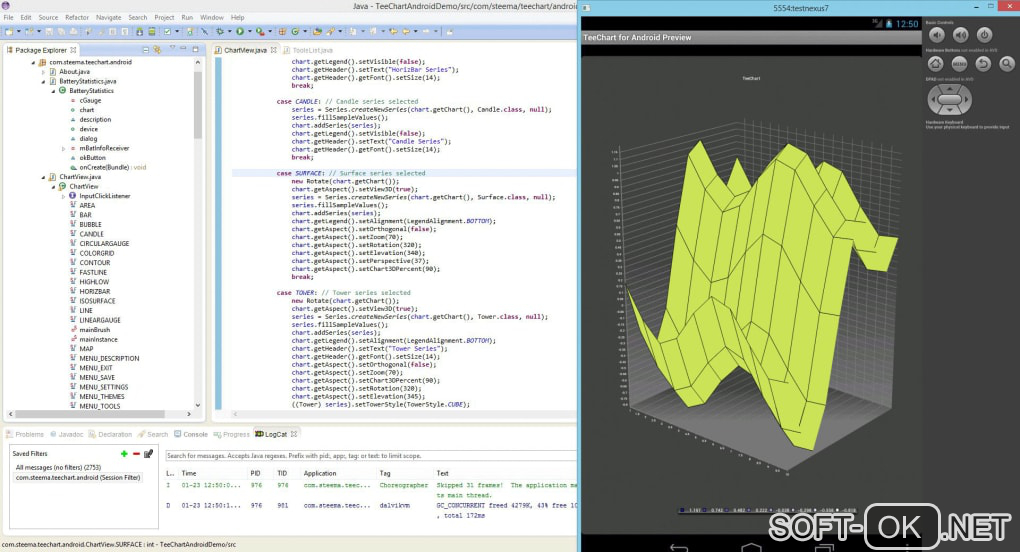Open the ToolsList.java editor tab
The width and height of the screenshot is (1020, 552).
coord(312,49)
